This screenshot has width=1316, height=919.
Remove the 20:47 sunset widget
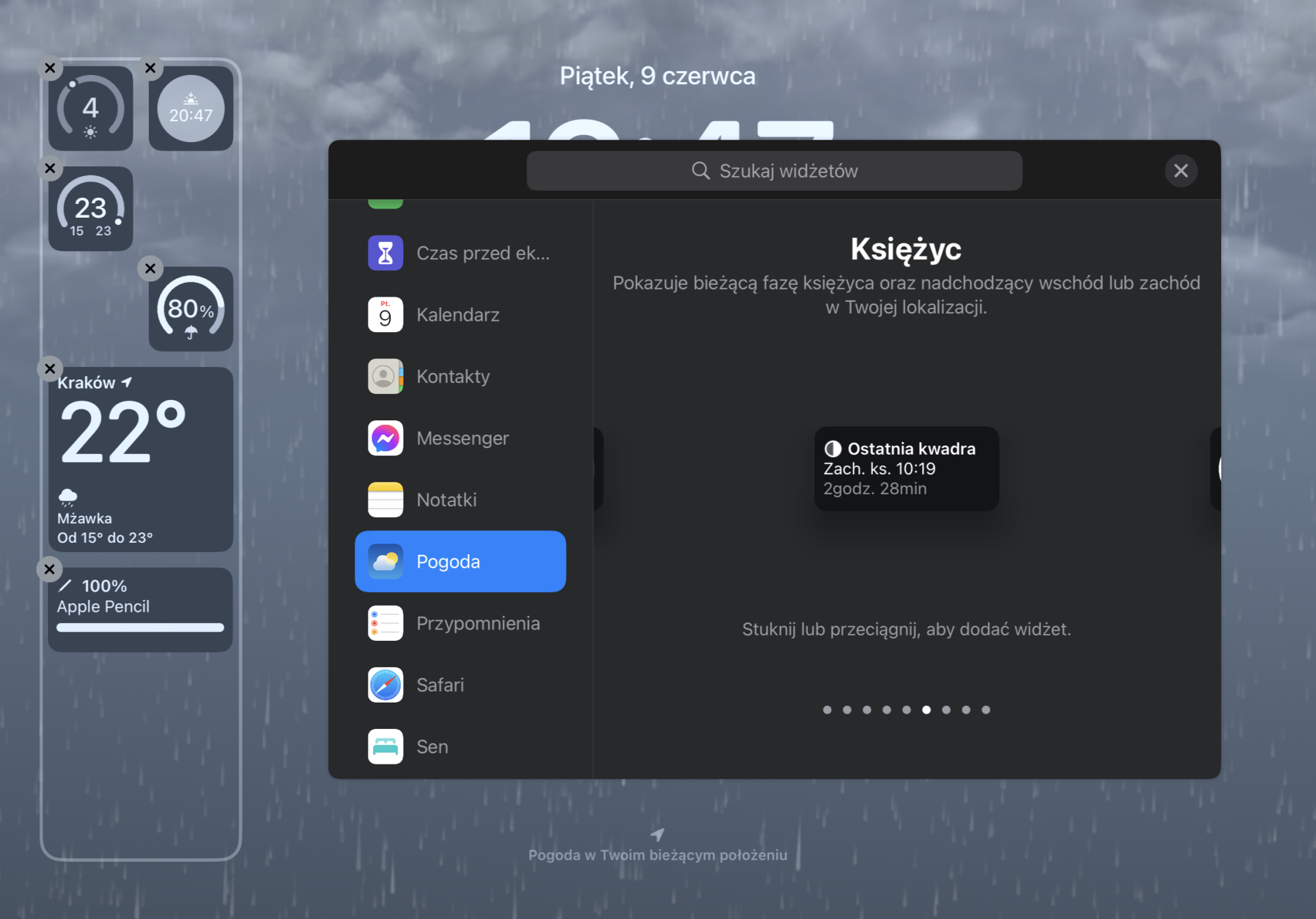[150, 68]
